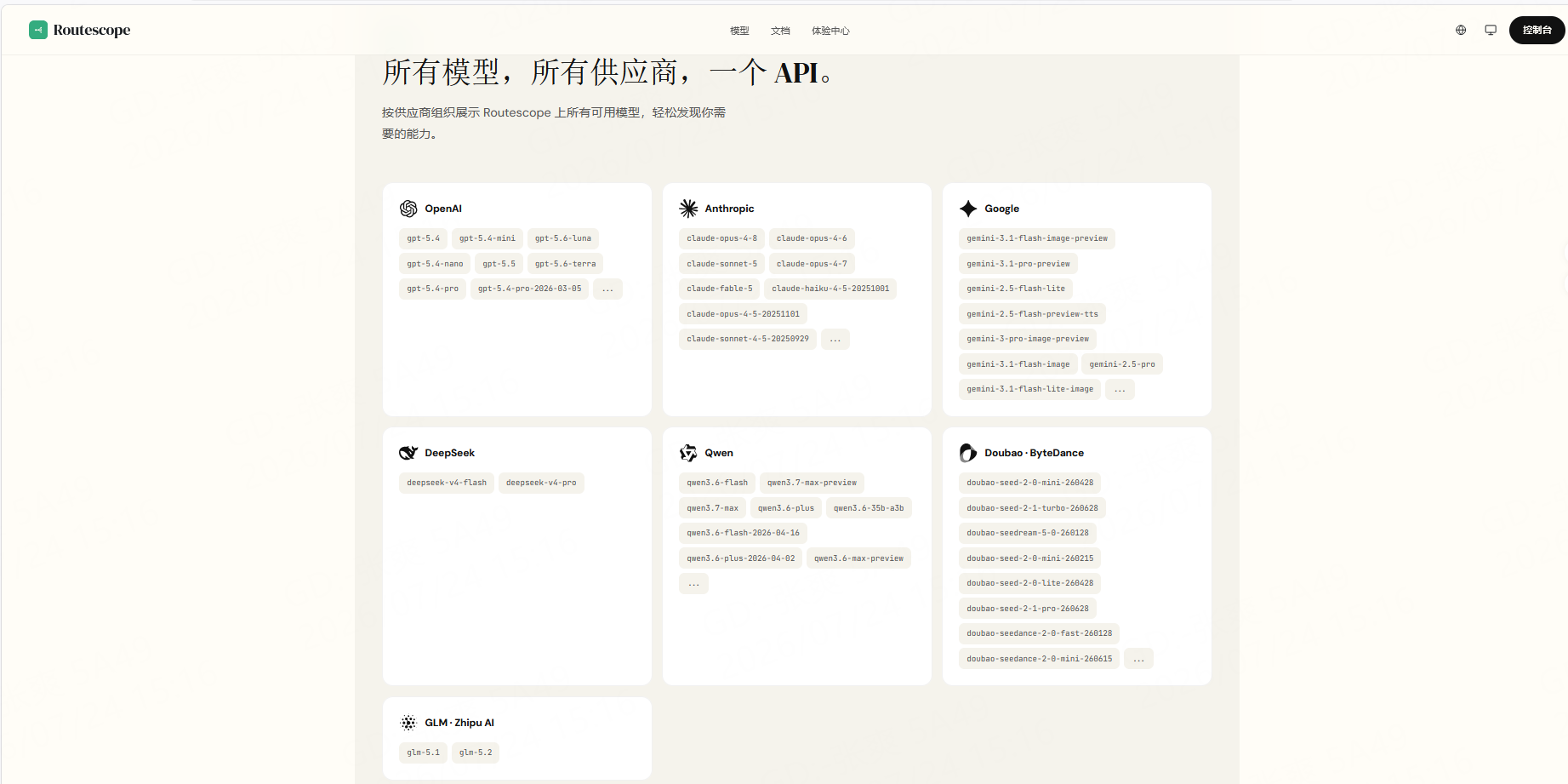Screen dimensions: 1568x784
Task: Expand more Google models ellipsis
Action: pos(1120,389)
